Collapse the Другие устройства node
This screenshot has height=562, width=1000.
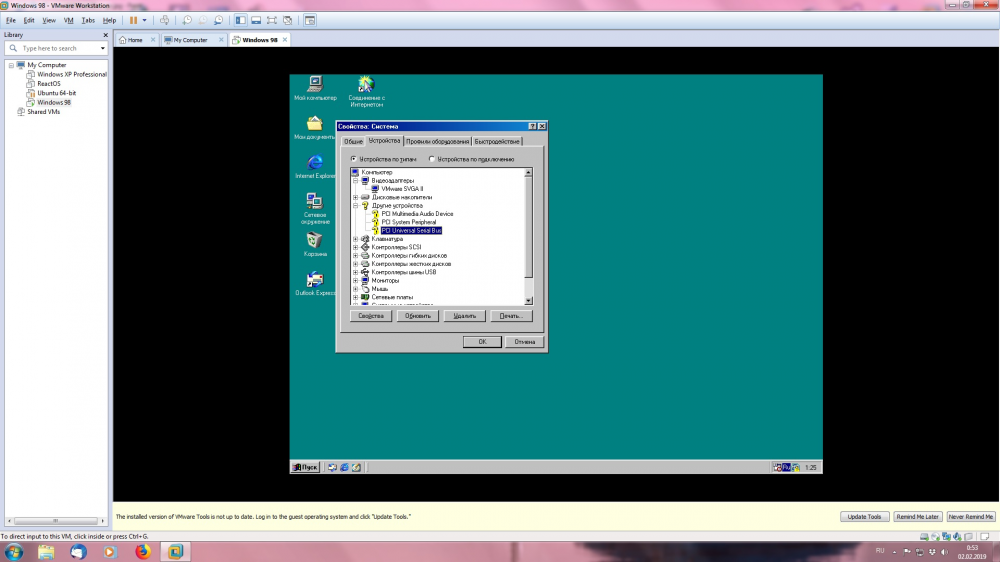pos(356,206)
